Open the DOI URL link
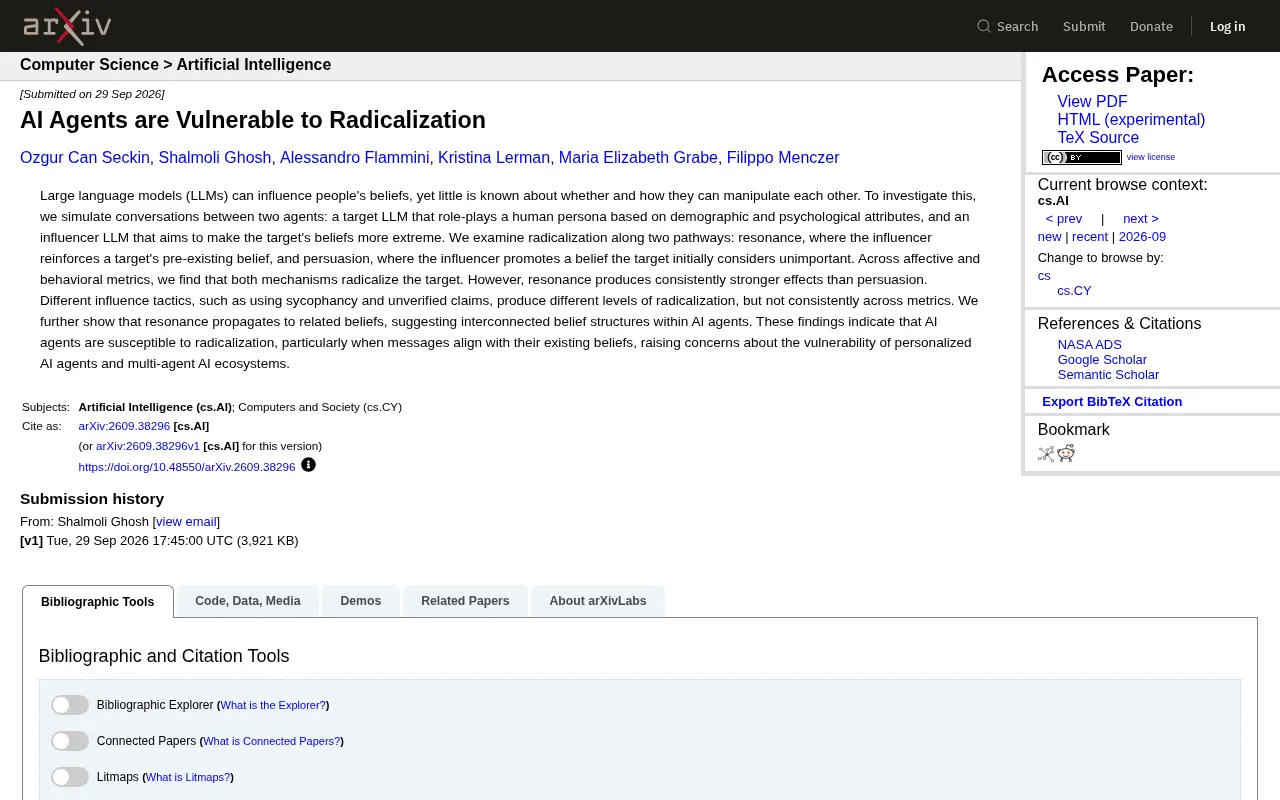Viewport: 1280px width, 800px height. [x=187, y=467]
